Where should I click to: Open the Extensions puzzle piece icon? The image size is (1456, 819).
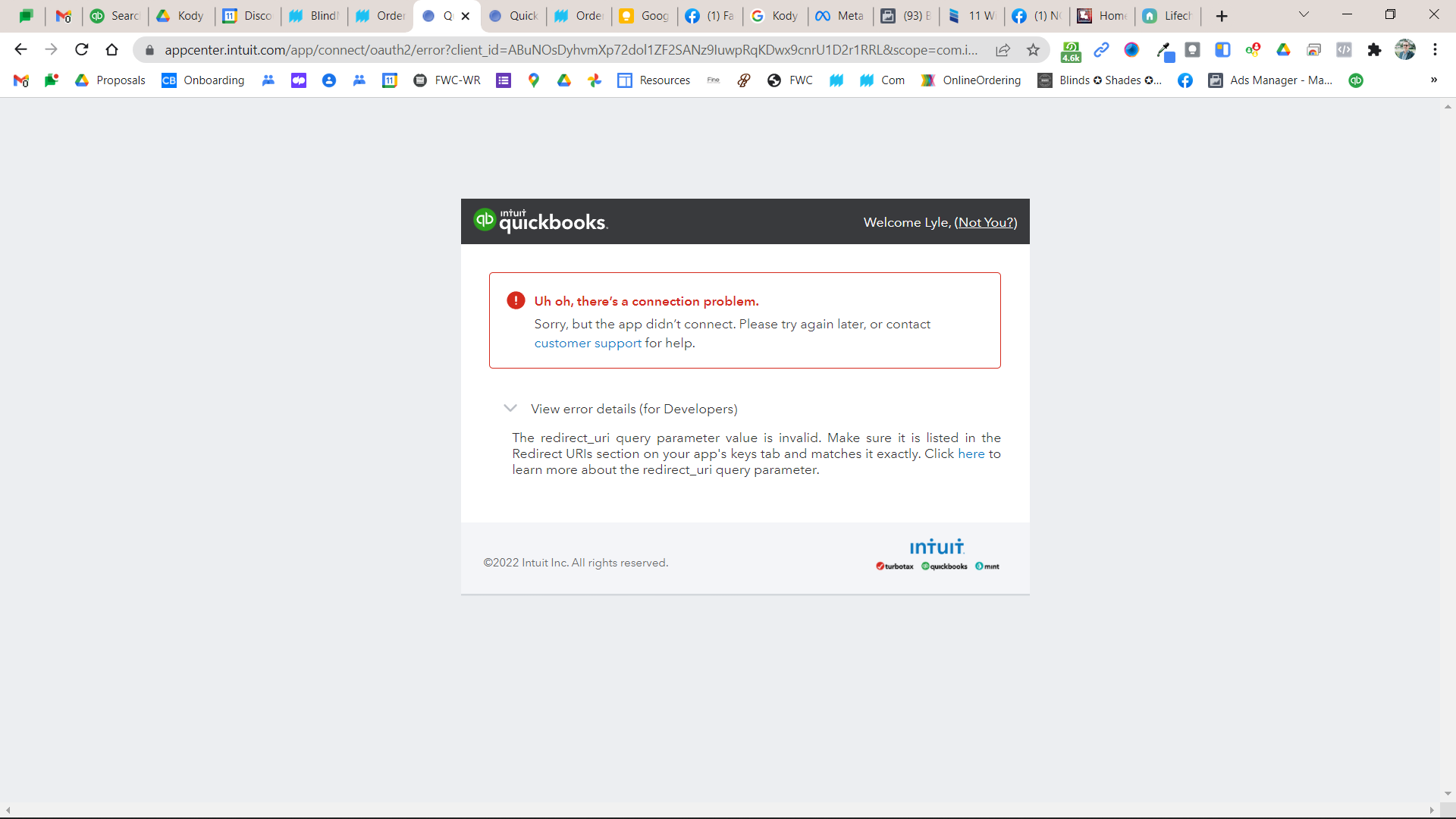[1374, 50]
